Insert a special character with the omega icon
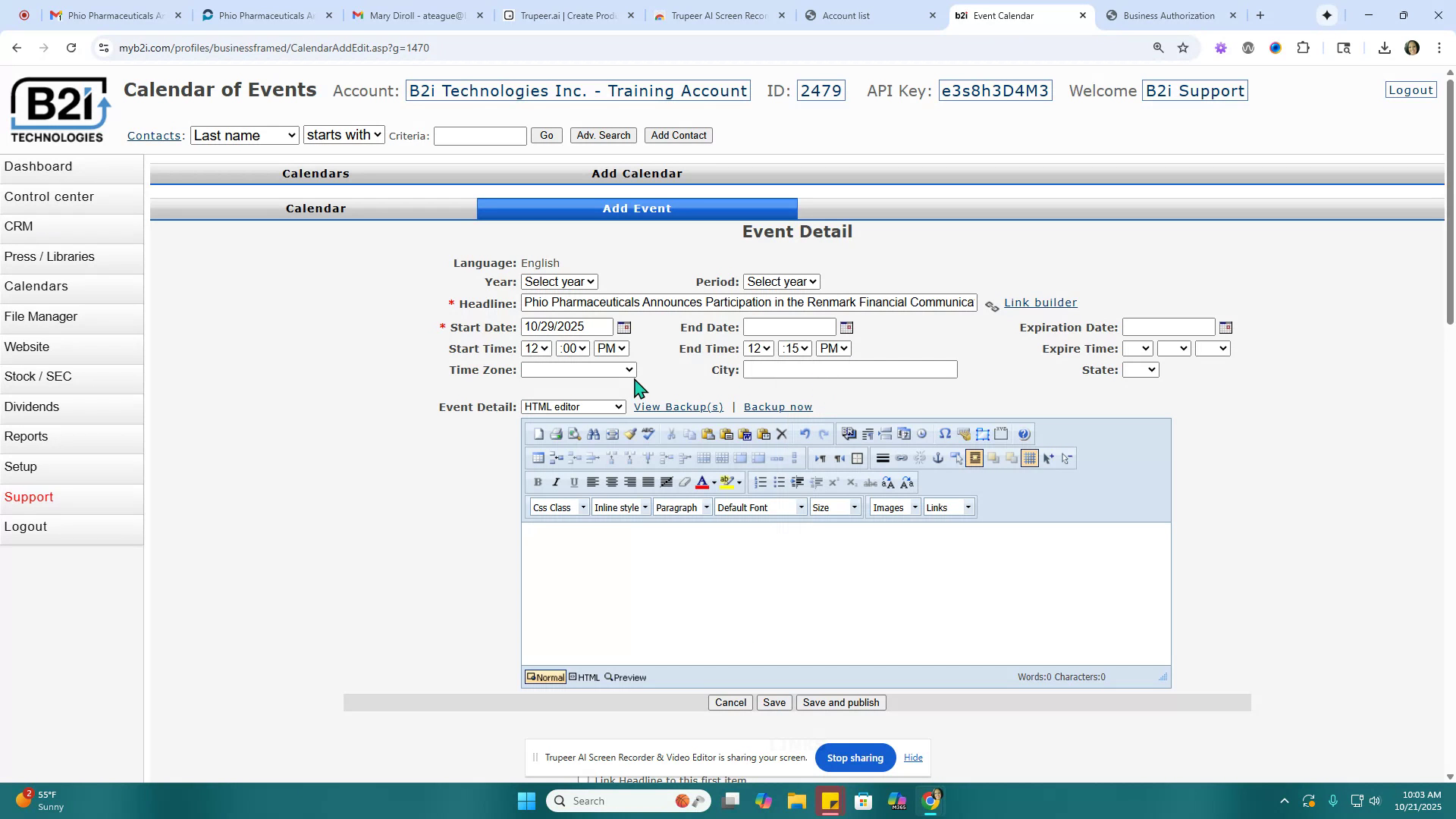This screenshot has width=1456, height=819. pos(945,434)
